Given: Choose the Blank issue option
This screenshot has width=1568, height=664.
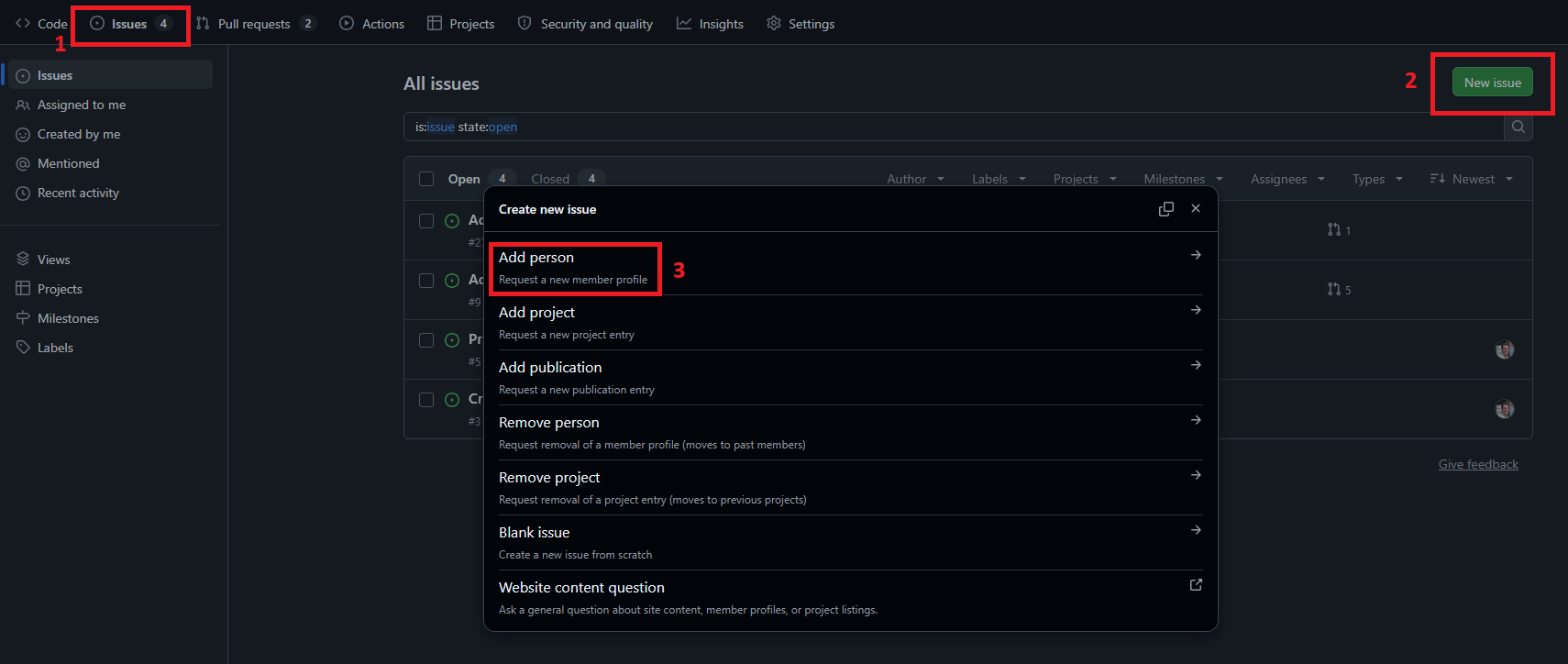Looking at the screenshot, I should [850, 543].
